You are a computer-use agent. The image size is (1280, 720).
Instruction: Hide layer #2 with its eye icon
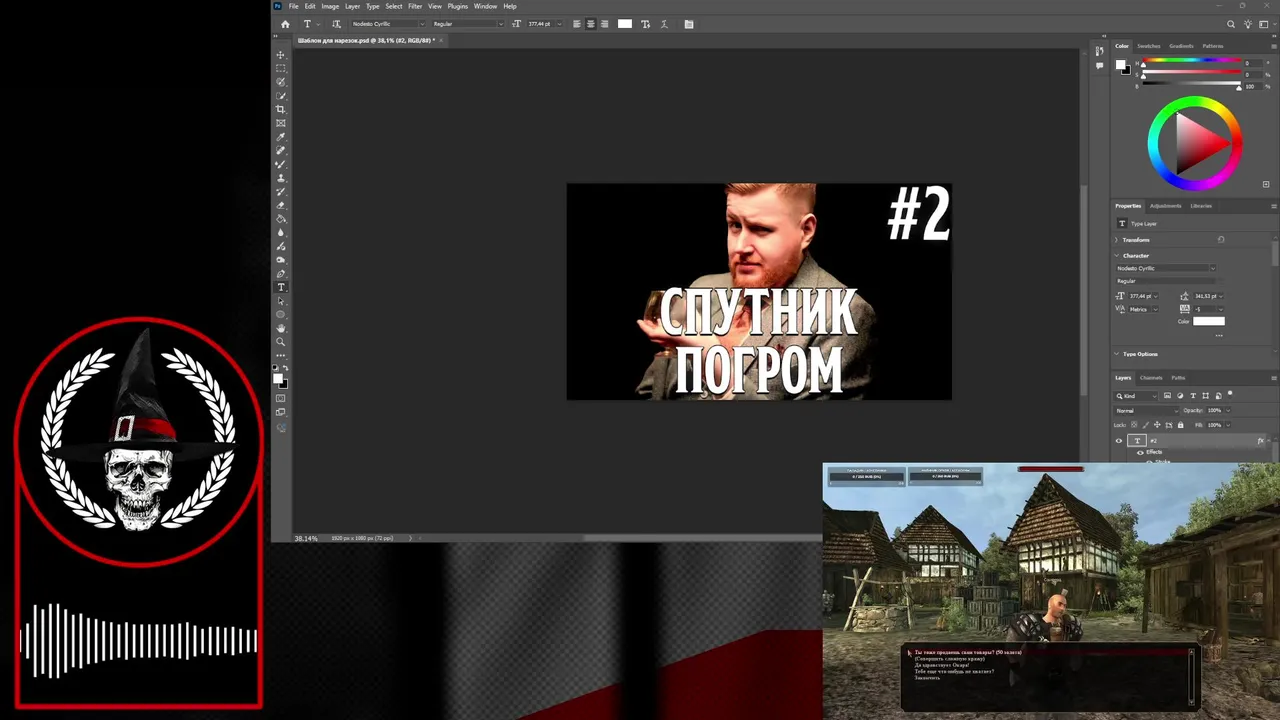(1119, 440)
